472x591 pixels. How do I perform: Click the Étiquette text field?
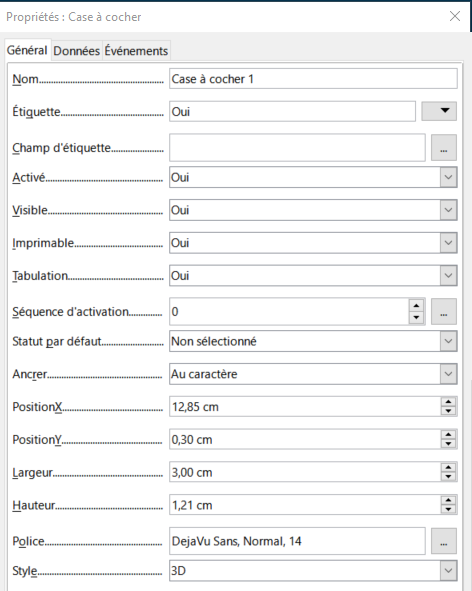(292, 112)
